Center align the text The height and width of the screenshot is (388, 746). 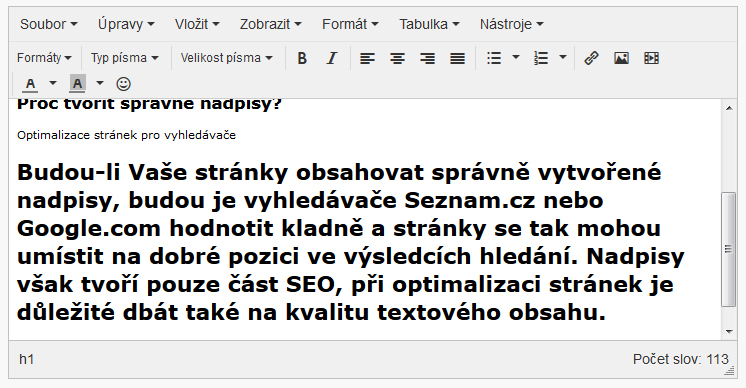click(397, 58)
